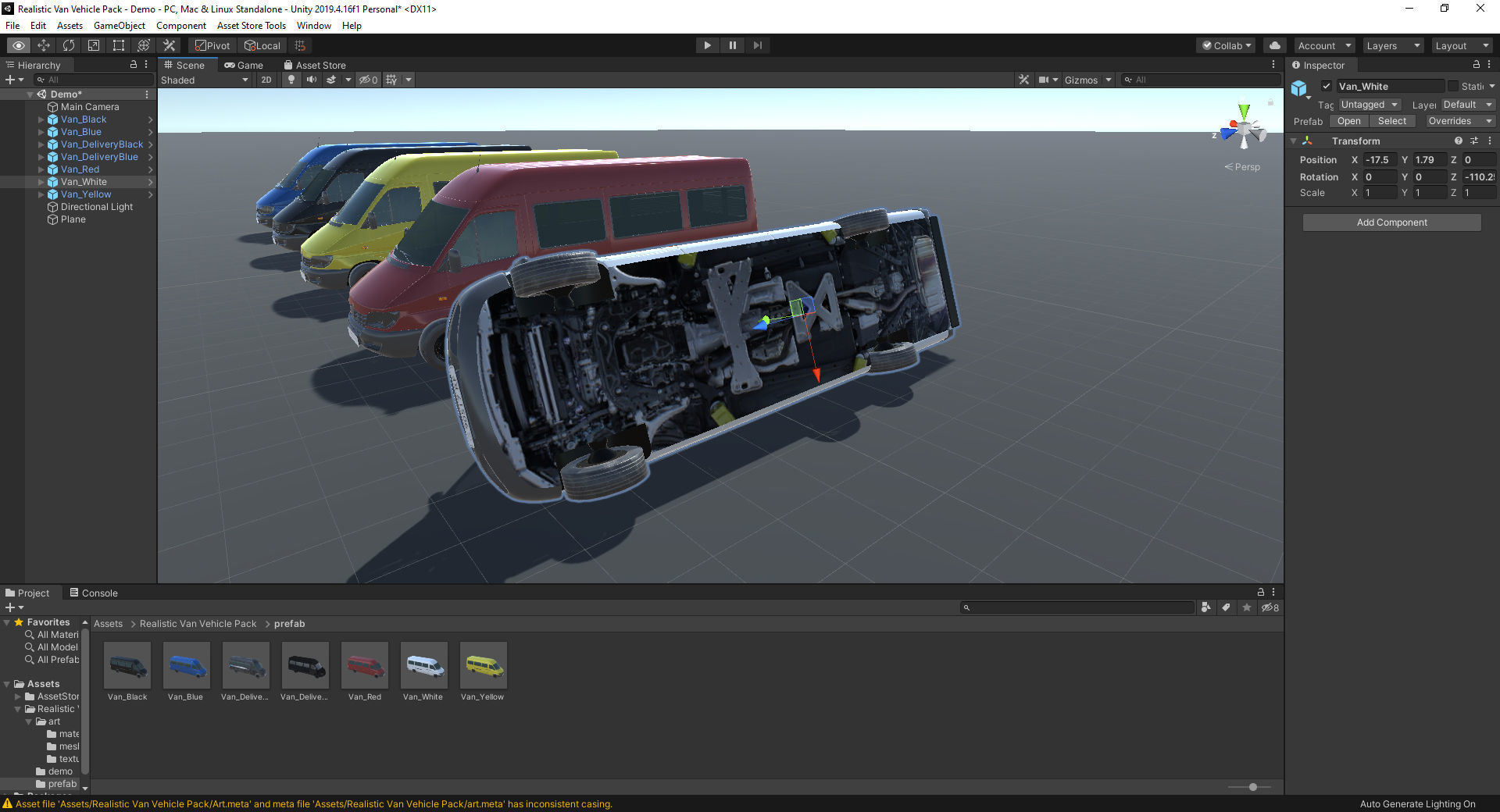The image size is (1500, 812).
Task: Open Layer Default dropdown
Action: click(1468, 105)
